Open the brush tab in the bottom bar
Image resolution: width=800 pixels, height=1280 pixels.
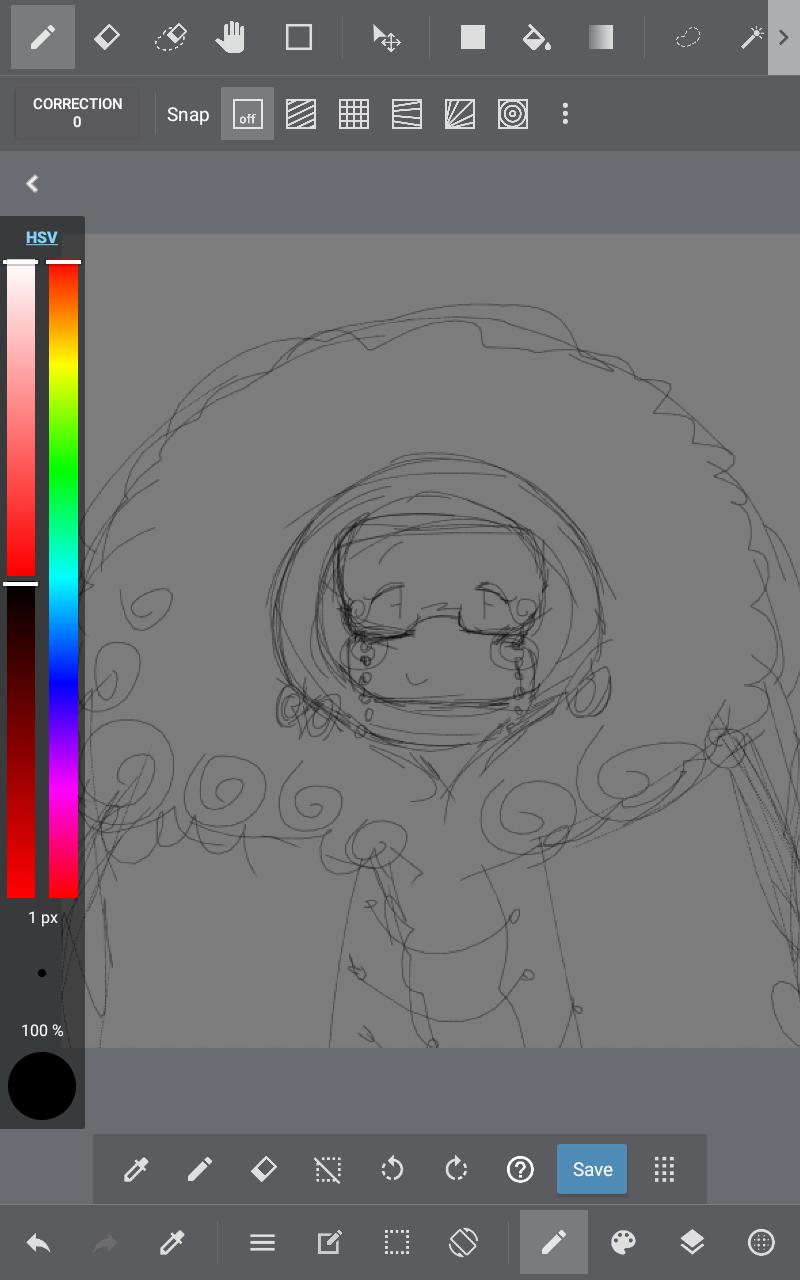[x=554, y=1242]
